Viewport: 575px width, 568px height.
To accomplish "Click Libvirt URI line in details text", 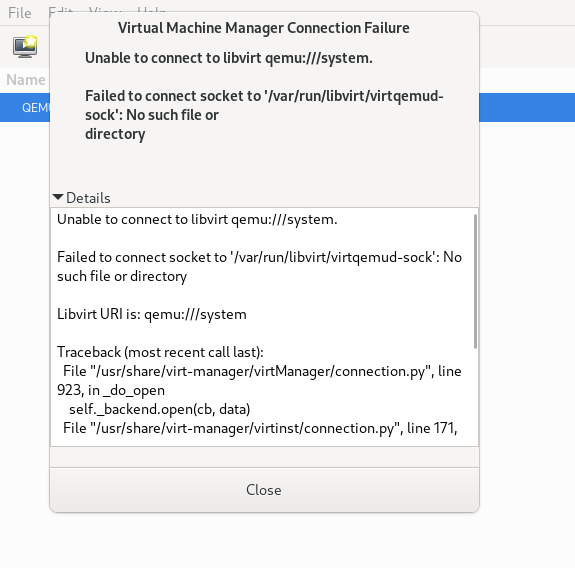I will coord(152,314).
